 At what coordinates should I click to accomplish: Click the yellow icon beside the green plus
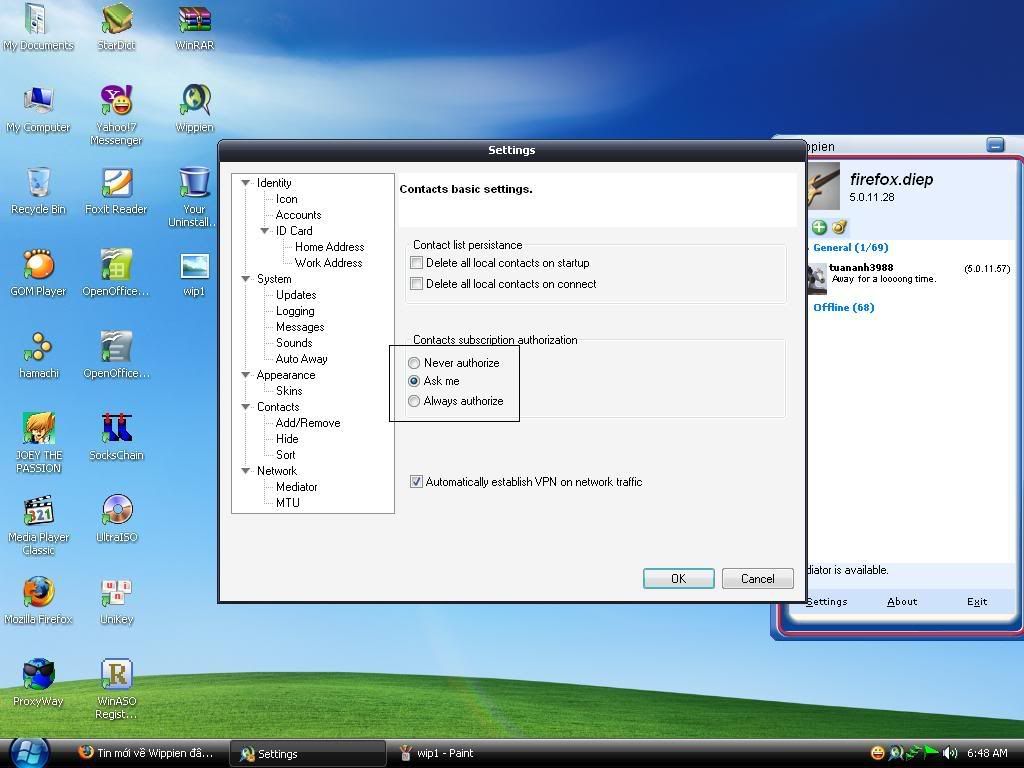(x=839, y=227)
